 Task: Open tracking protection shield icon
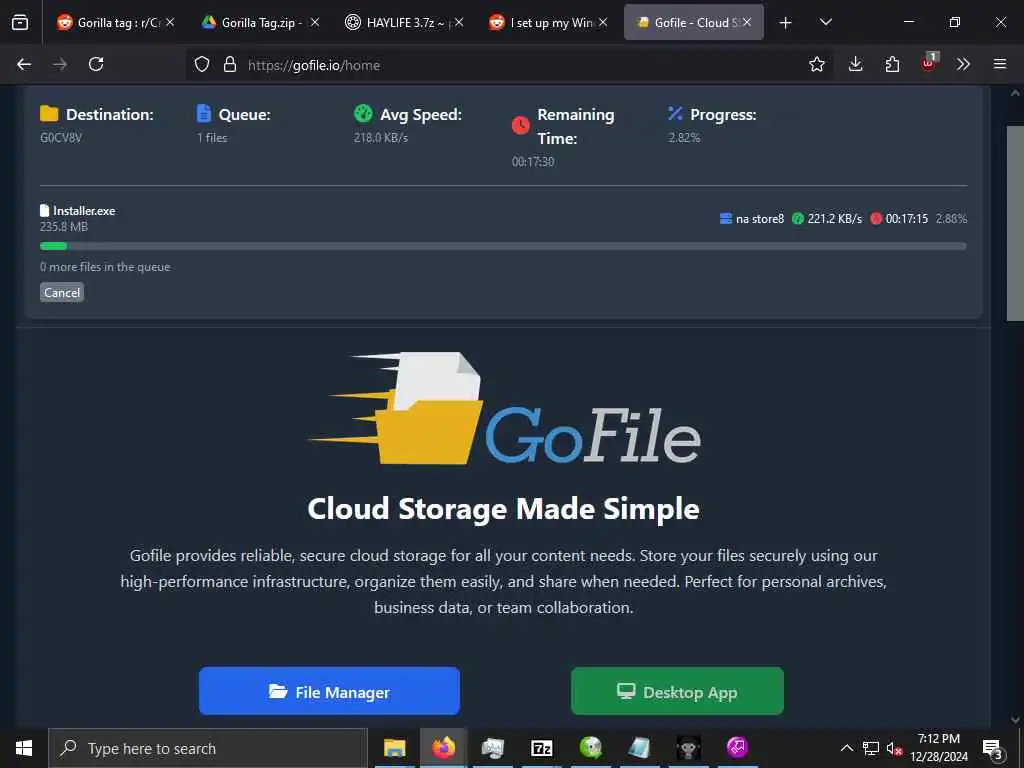(202, 64)
